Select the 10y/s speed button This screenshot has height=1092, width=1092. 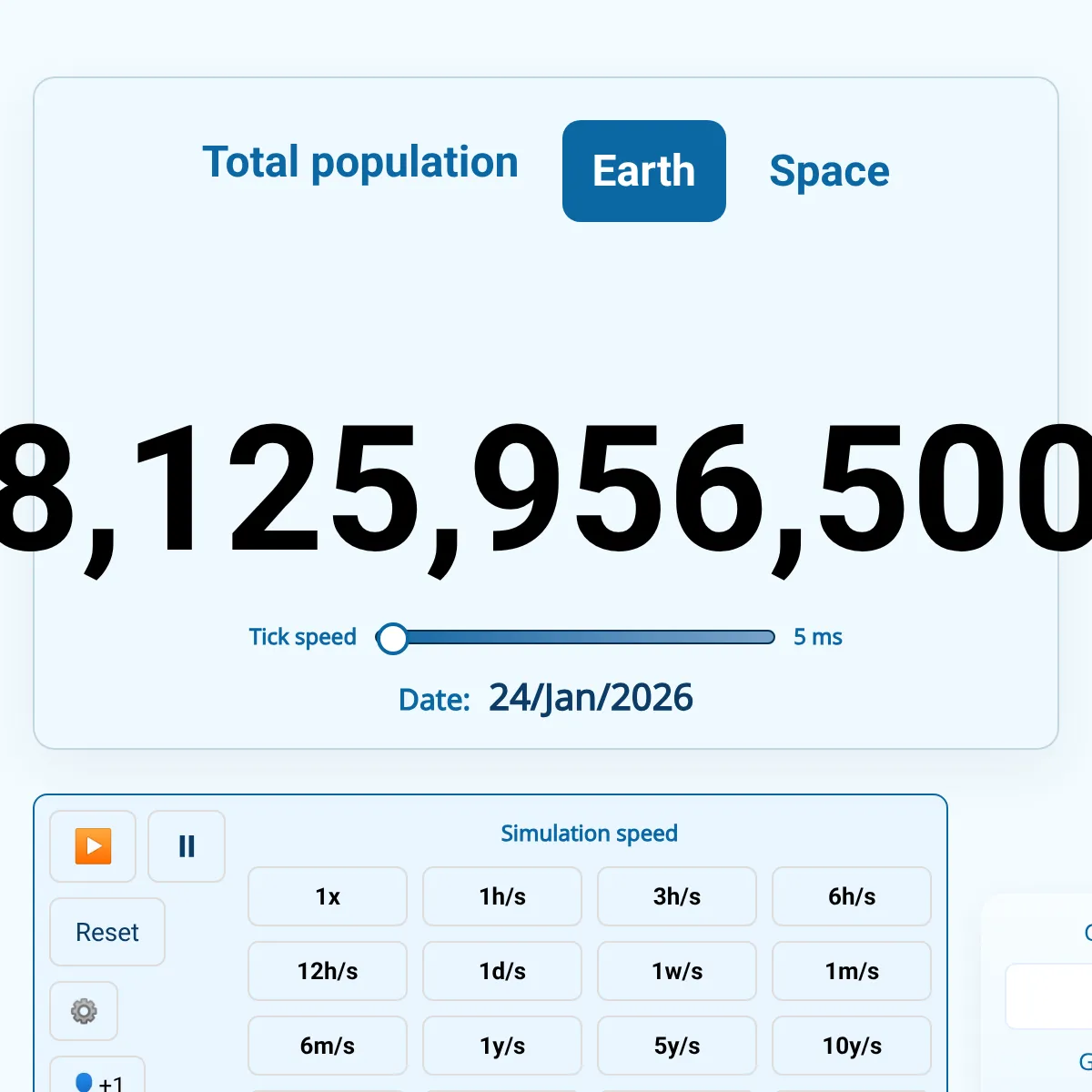tap(852, 1046)
